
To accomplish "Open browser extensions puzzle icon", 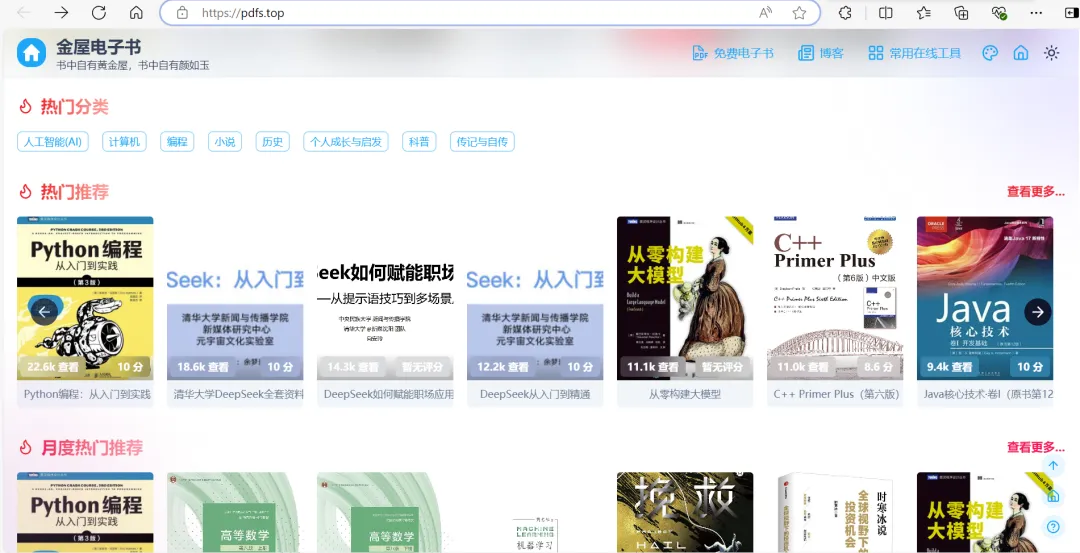I will [x=845, y=12].
